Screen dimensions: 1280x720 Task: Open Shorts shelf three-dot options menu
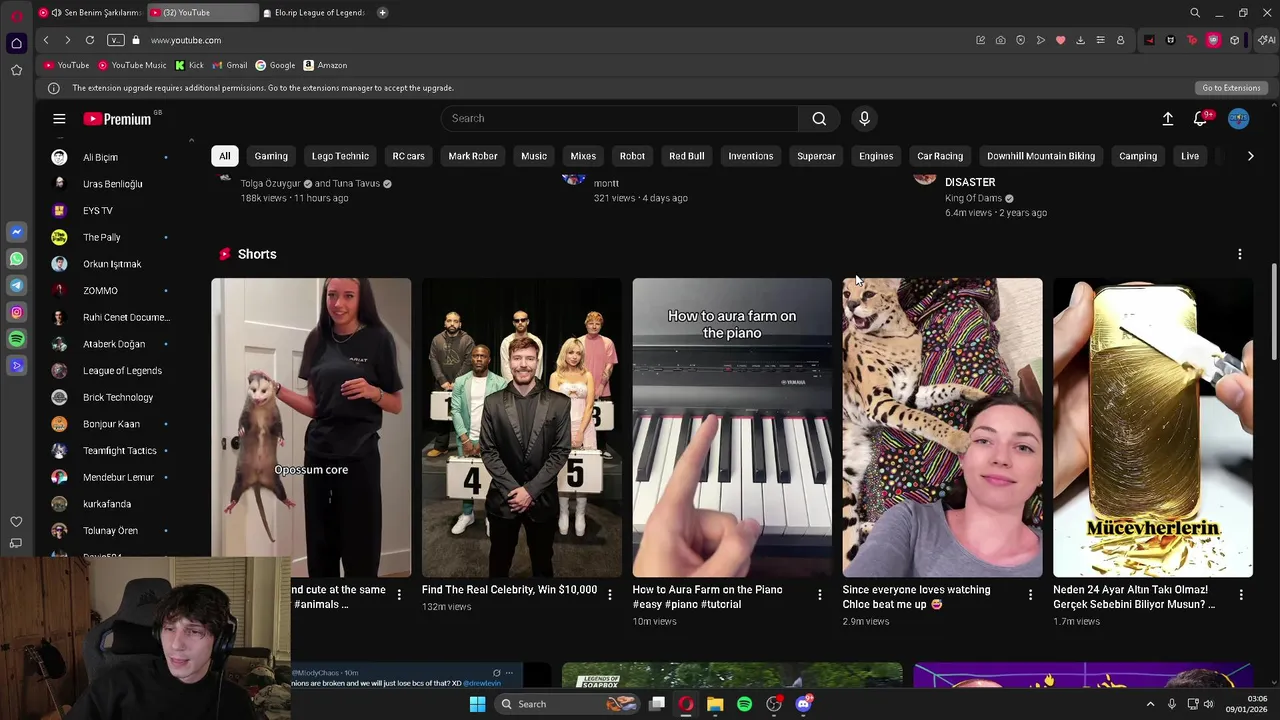click(x=1240, y=254)
